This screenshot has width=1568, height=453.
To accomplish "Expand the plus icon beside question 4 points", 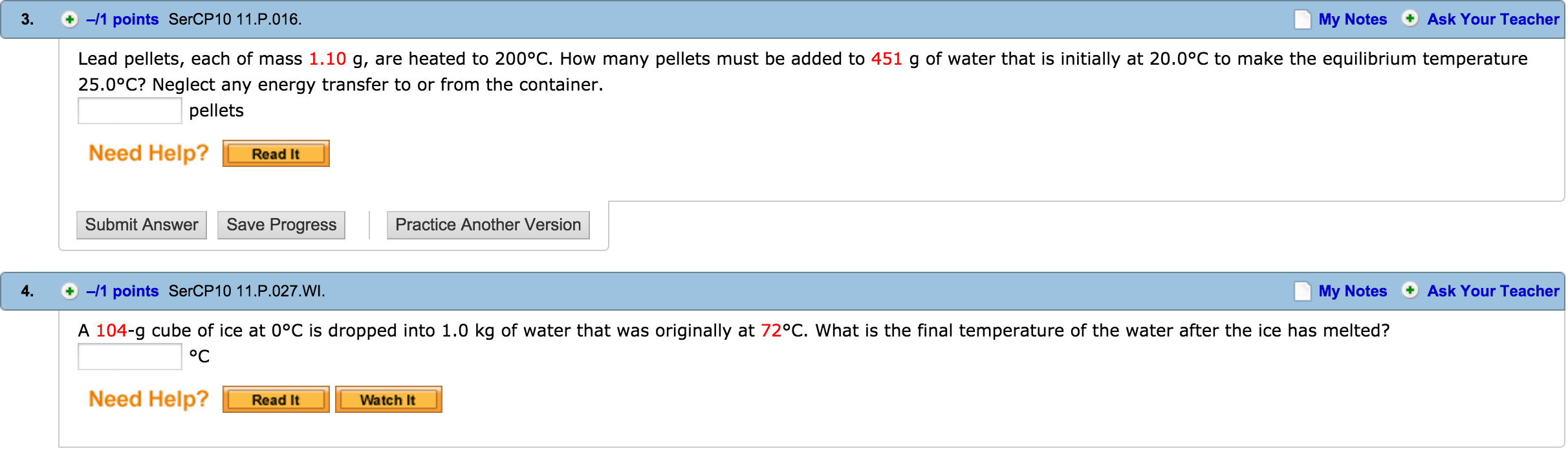I will 69,291.
